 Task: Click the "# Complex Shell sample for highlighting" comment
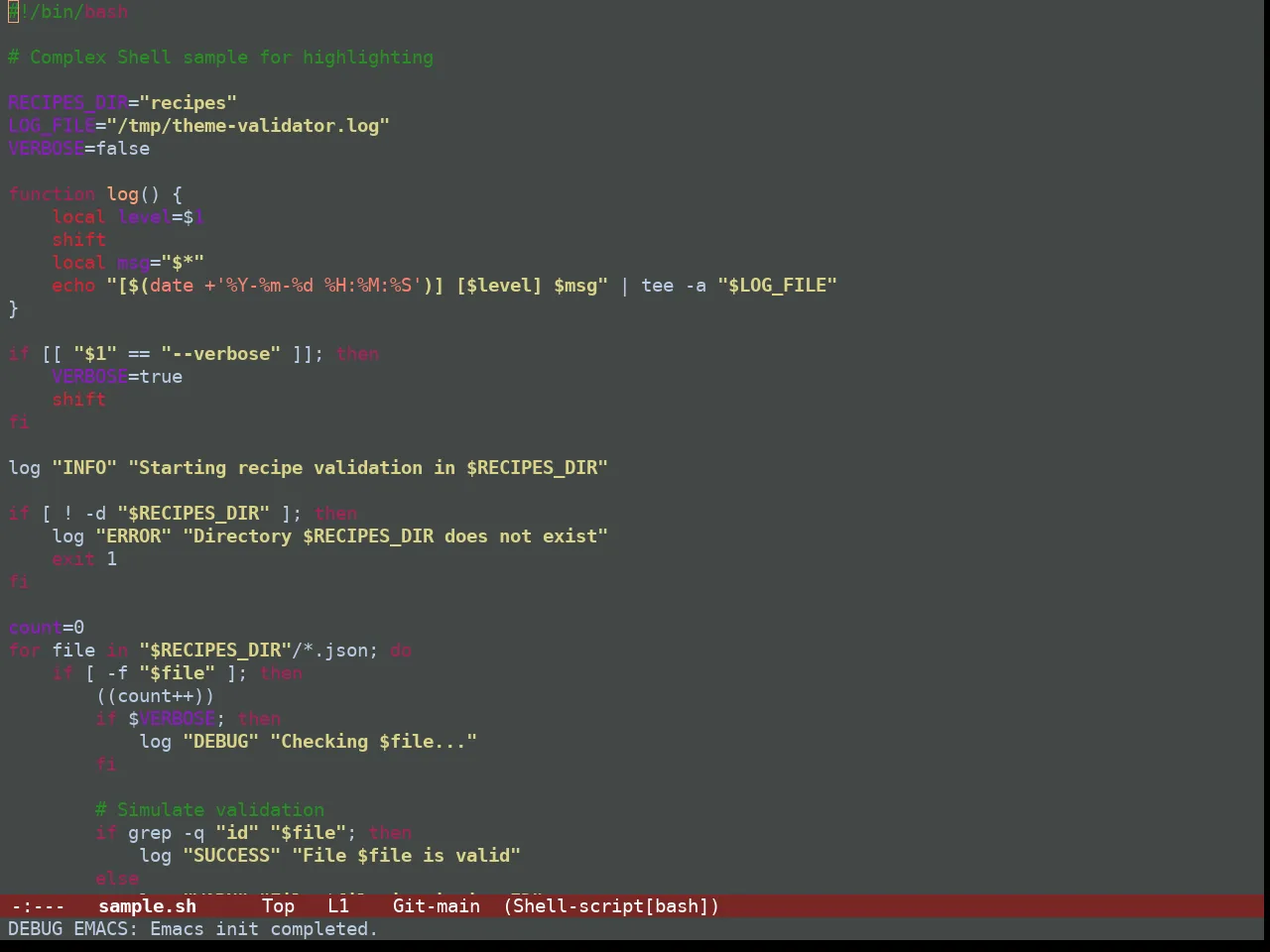[x=220, y=58]
